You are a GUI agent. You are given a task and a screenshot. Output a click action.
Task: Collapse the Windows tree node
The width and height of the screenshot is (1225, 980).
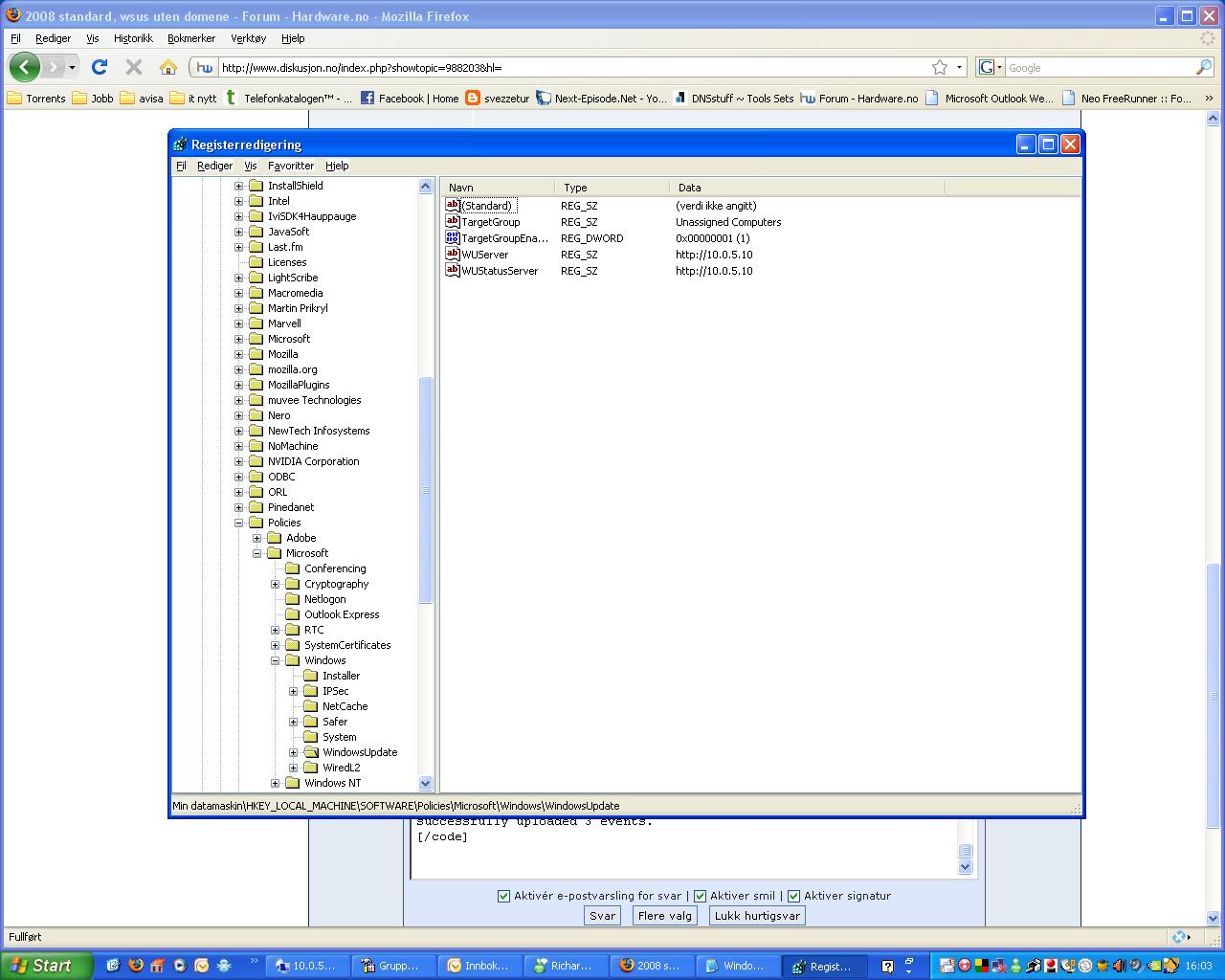[x=275, y=660]
